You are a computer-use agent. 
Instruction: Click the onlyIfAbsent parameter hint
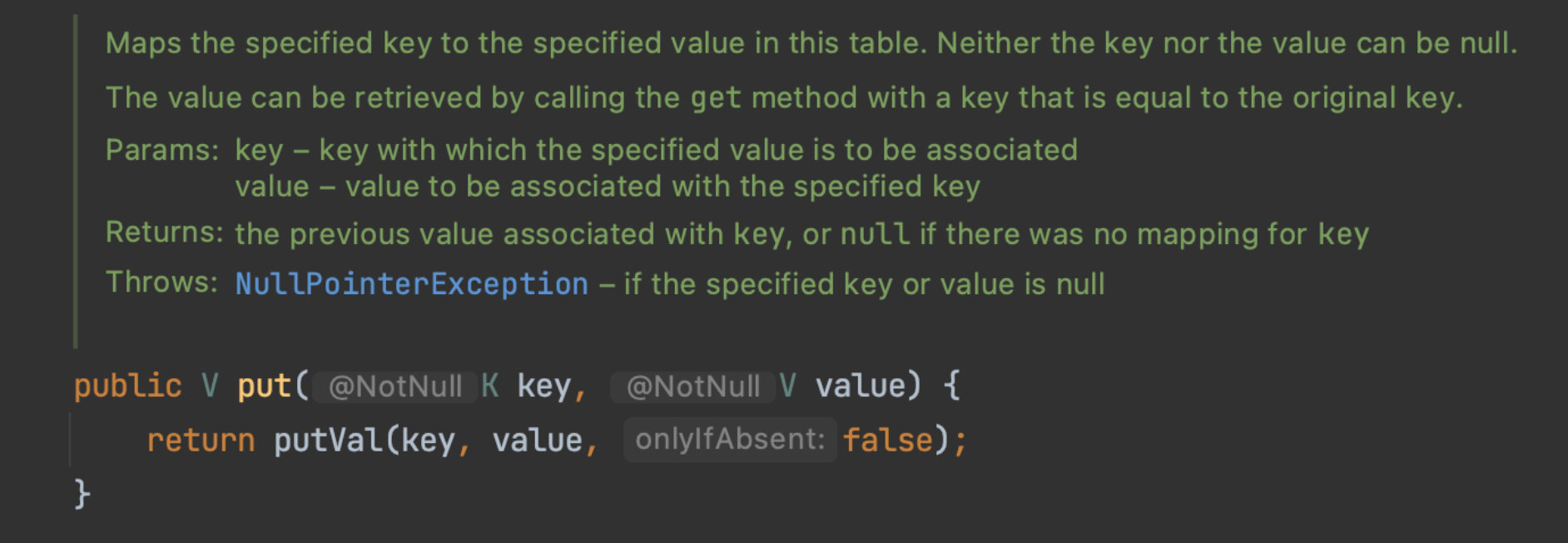[730, 439]
